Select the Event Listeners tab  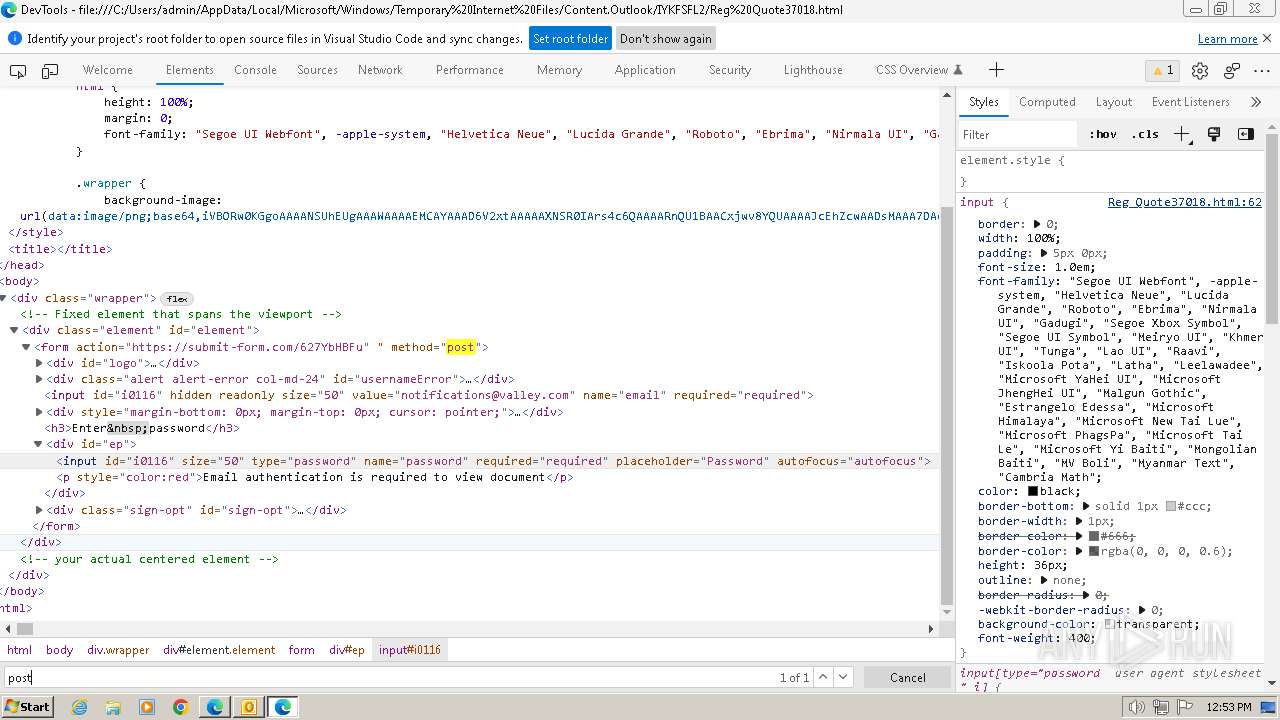coord(1190,102)
